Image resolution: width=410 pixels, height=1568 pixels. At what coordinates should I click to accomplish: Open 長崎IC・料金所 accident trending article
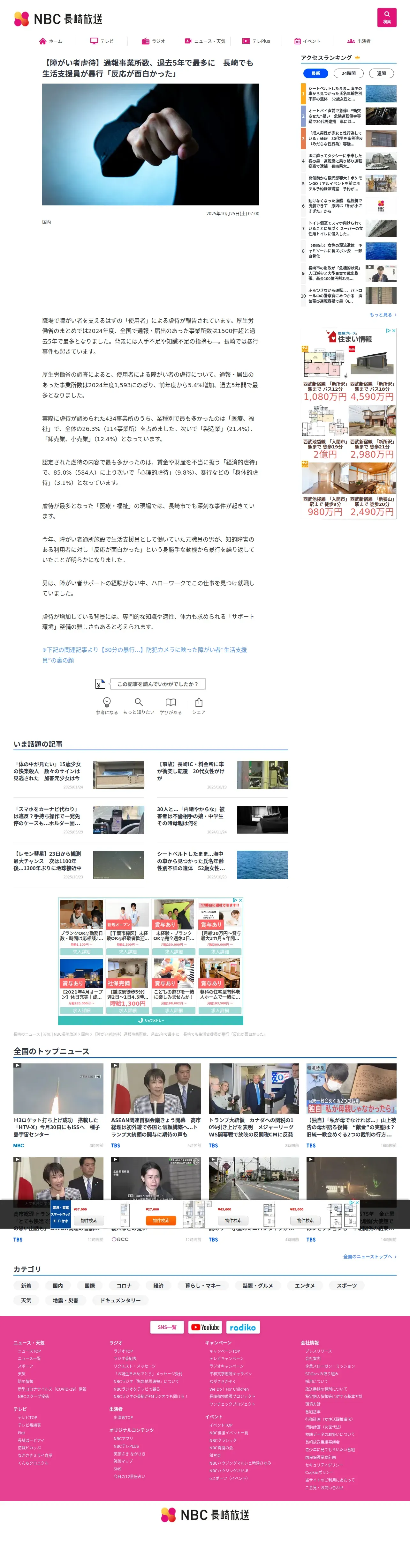tap(222, 775)
